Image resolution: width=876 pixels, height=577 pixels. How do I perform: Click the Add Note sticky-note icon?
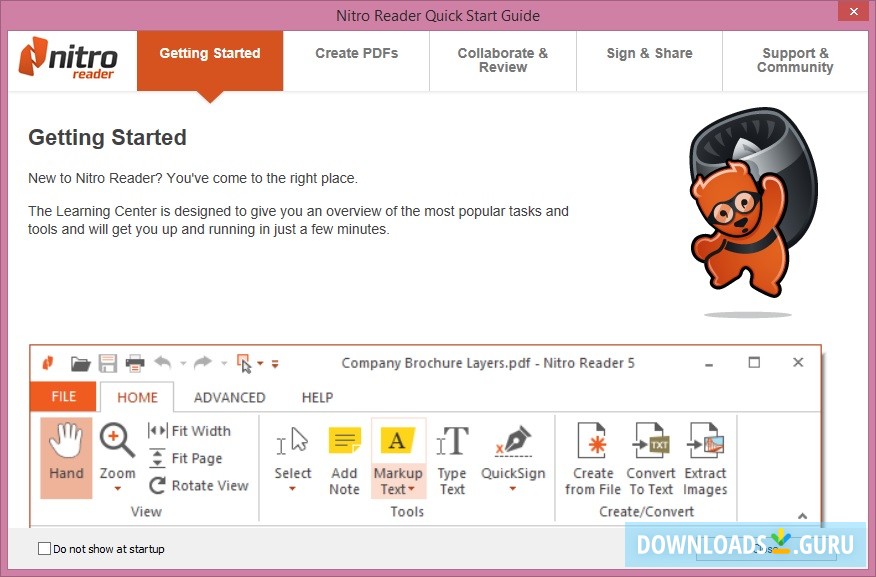click(x=344, y=440)
